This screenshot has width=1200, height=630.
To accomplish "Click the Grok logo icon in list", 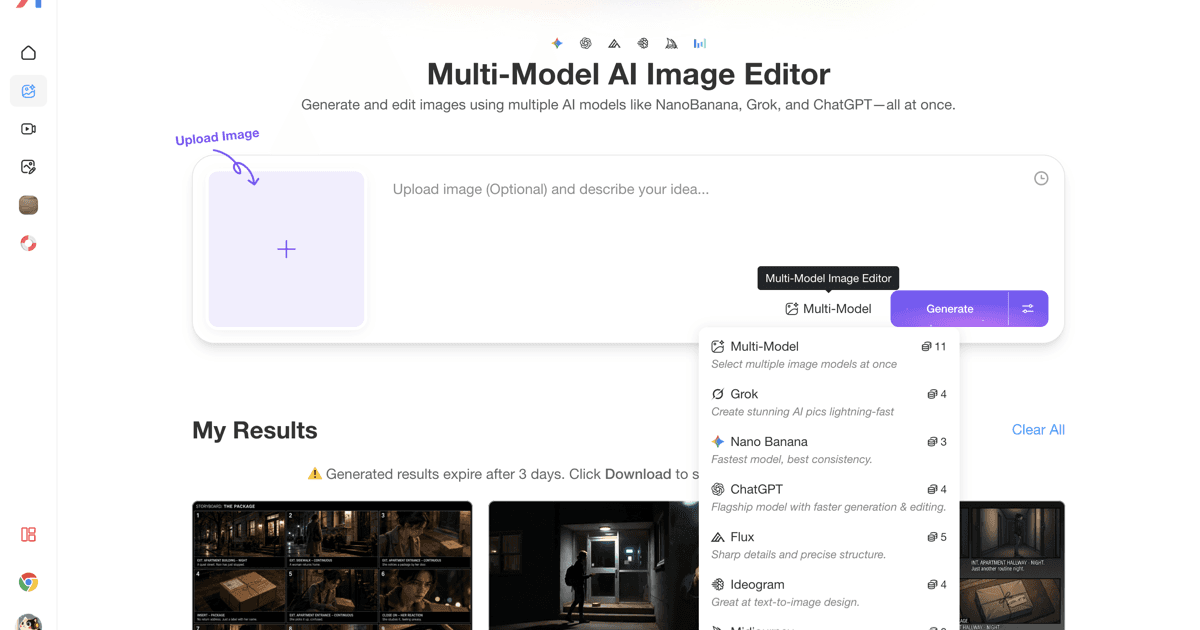I will click(x=718, y=394).
